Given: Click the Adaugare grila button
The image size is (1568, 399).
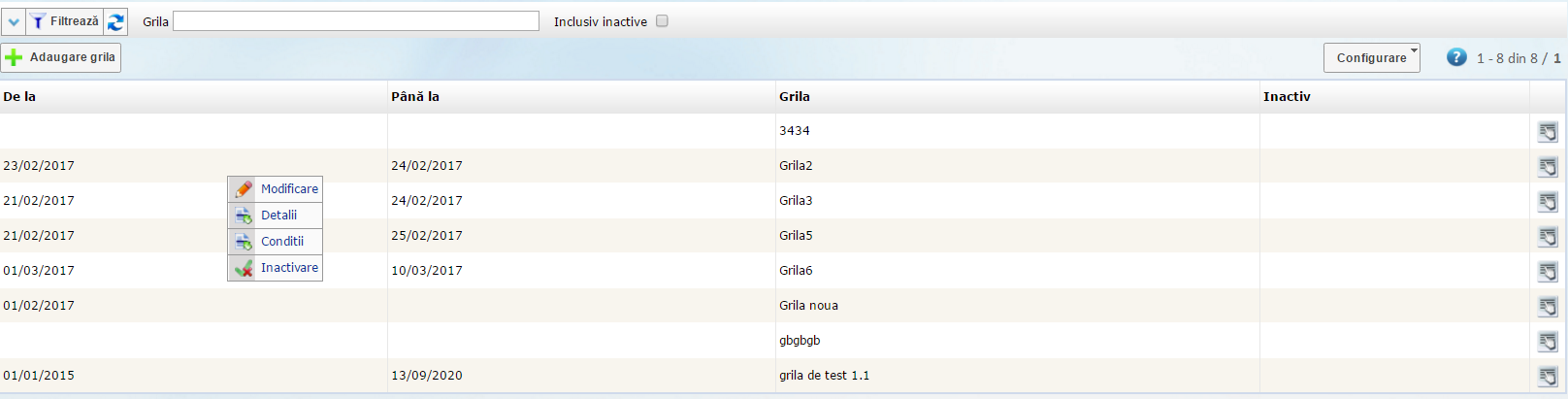Looking at the screenshot, I should click(x=61, y=58).
